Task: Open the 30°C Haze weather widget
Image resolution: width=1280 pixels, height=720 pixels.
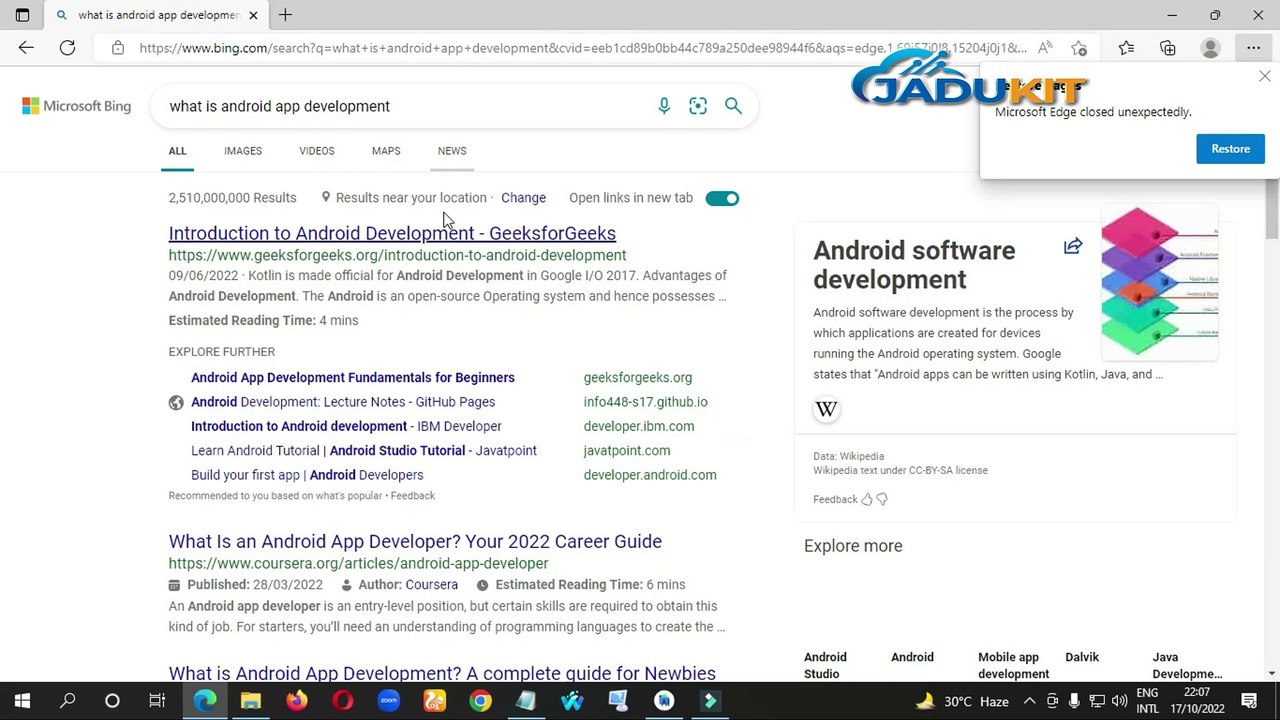Action: [x=961, y=701]
